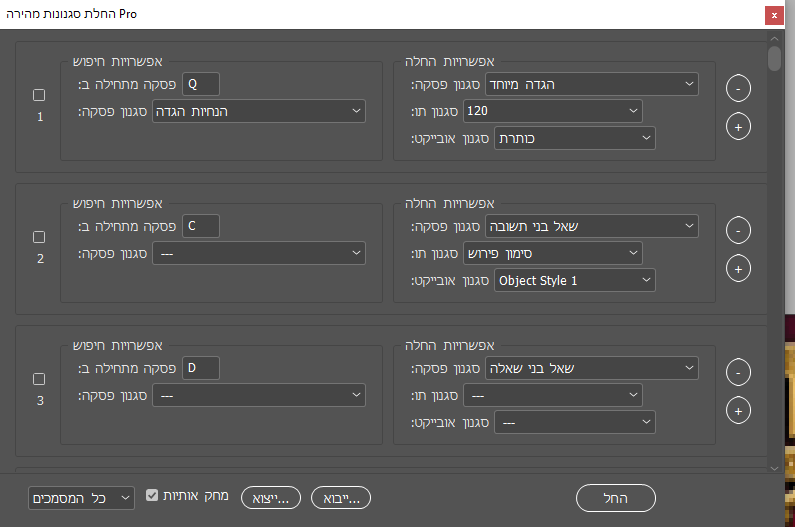Click the plus button for row 1
The width and height of the screenshot is (795, 527).
tap(738, 127)
